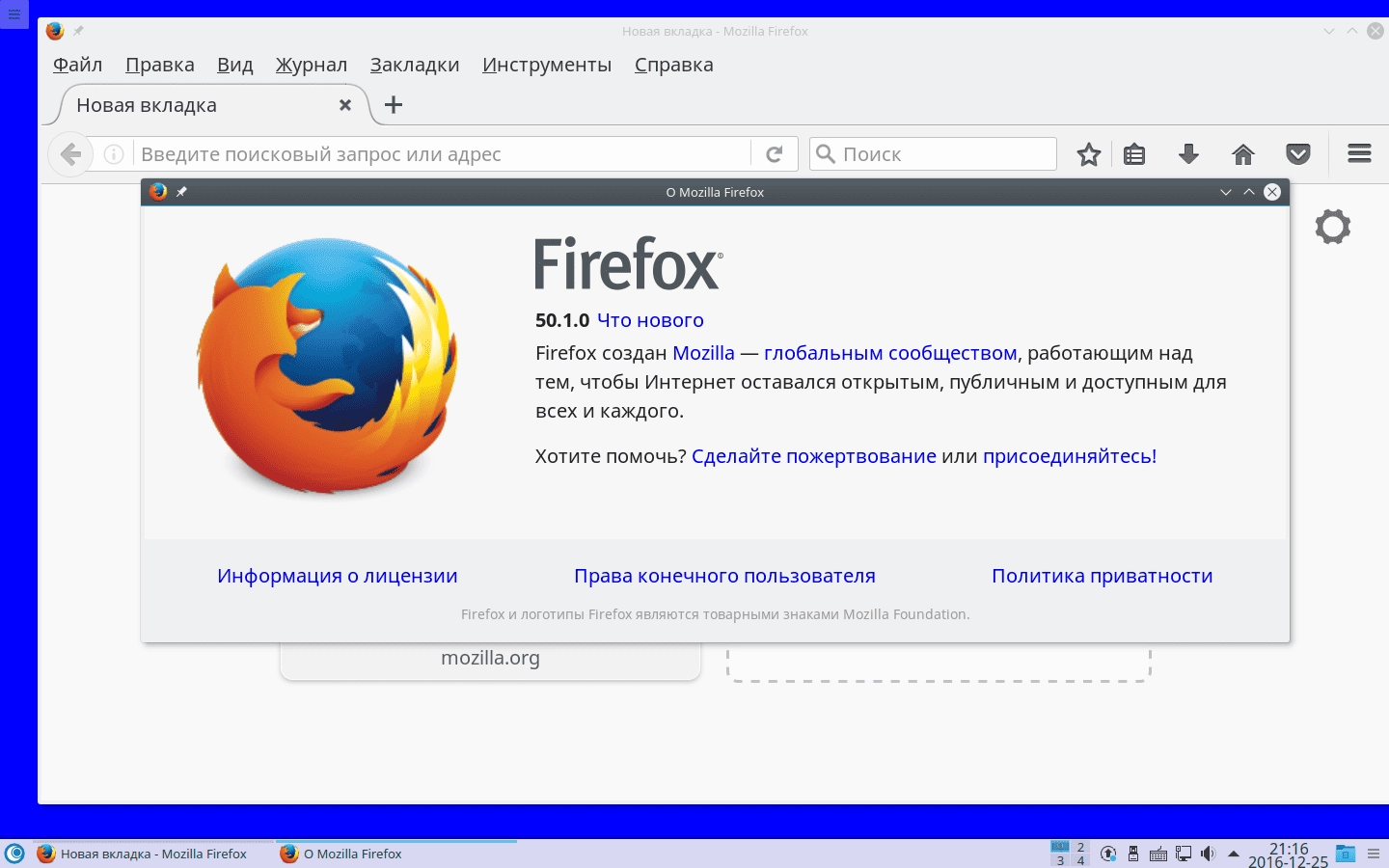The width and height of the screenshot is (1389, 868).
Task: Open "Политика приватности" link
Action: (x=1103, y=576)
